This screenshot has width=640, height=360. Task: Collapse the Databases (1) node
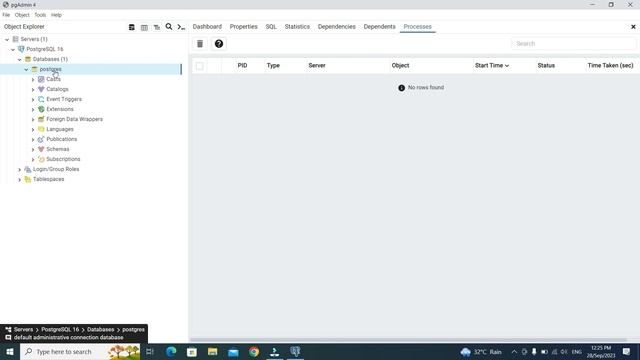(x=20, y=59)
